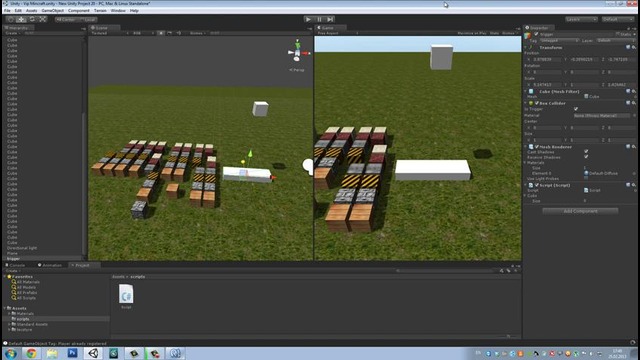Open the GameObject menu
Screen dimensions: 640x360
click(x=53, y=11)
